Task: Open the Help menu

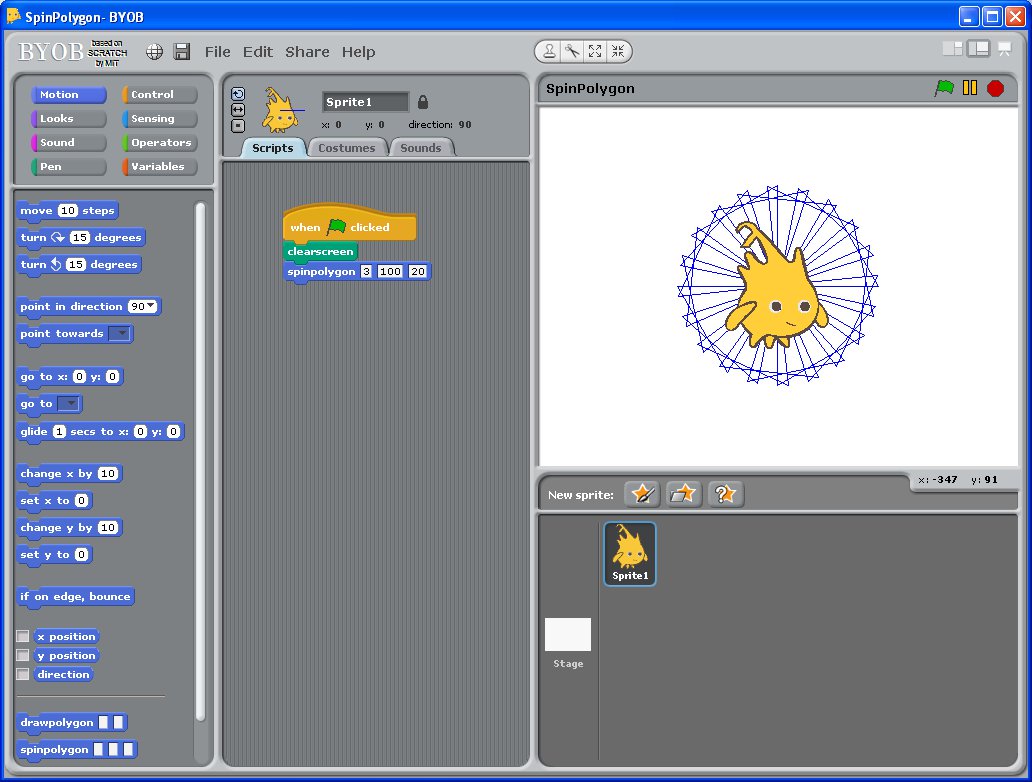Action: tap(358, 52)
